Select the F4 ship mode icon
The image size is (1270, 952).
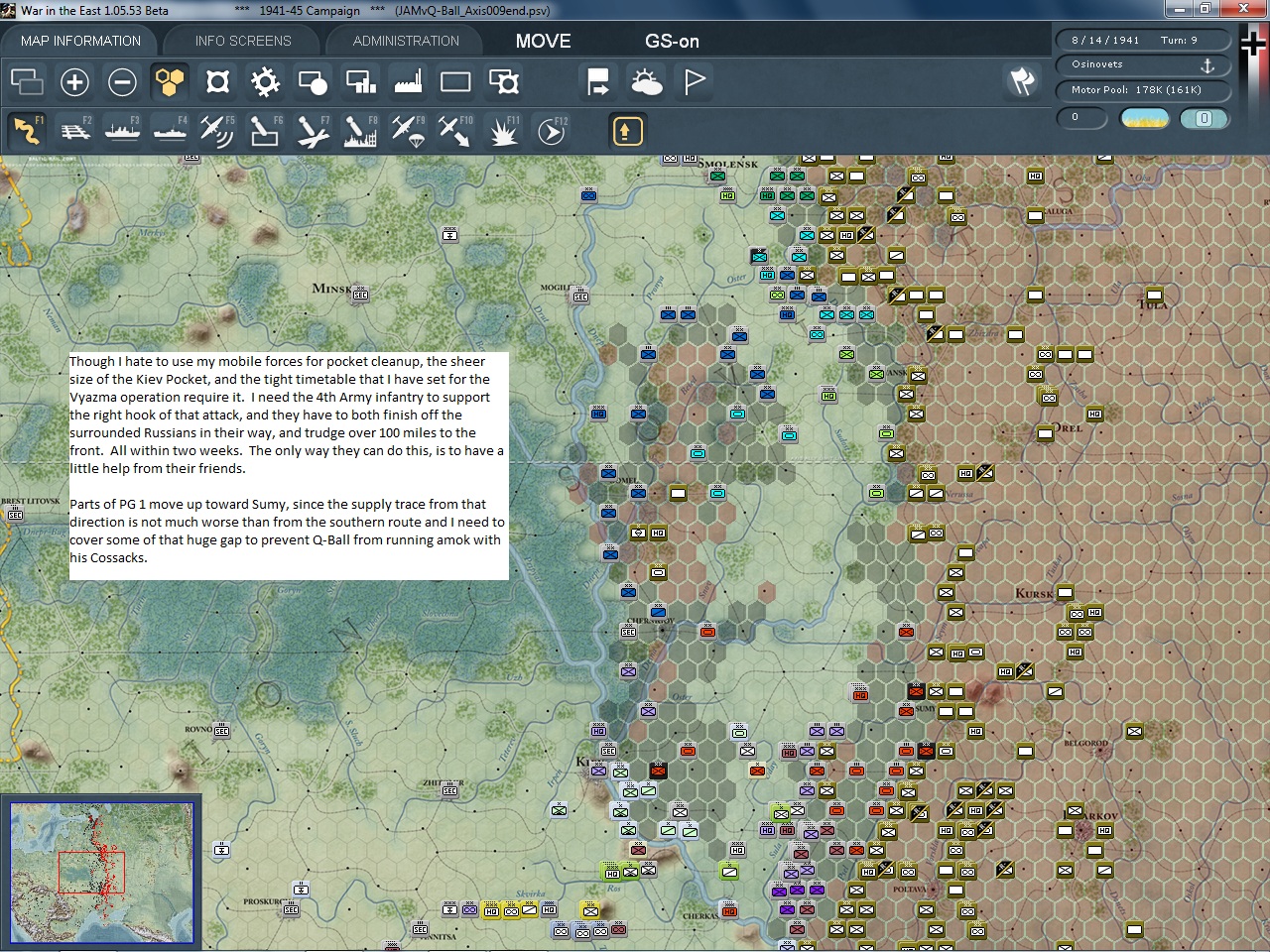pos(170,131)
